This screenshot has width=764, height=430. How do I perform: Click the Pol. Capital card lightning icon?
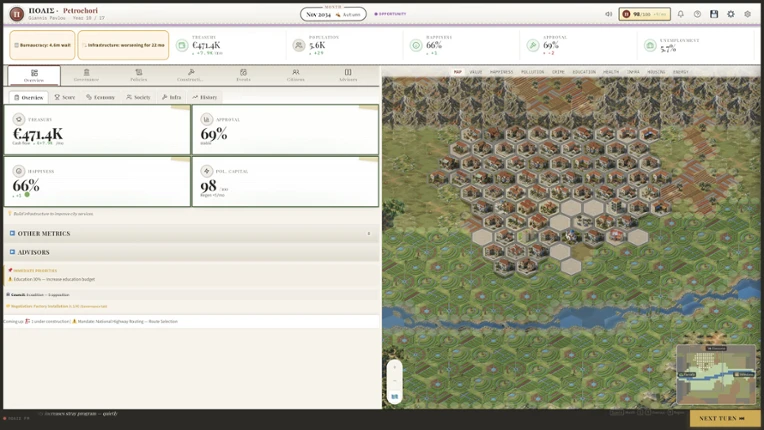click(207, 171)
